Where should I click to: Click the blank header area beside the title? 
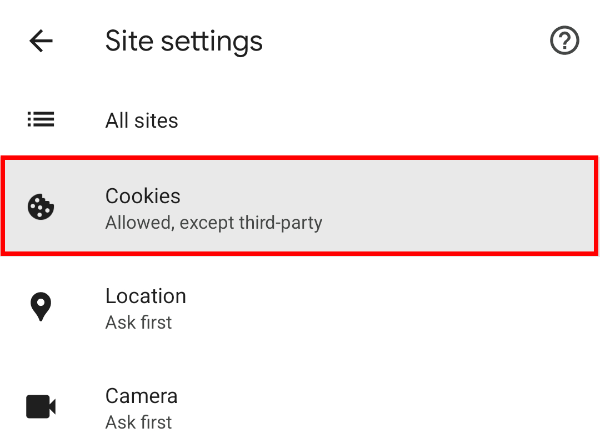click(400, 41)
